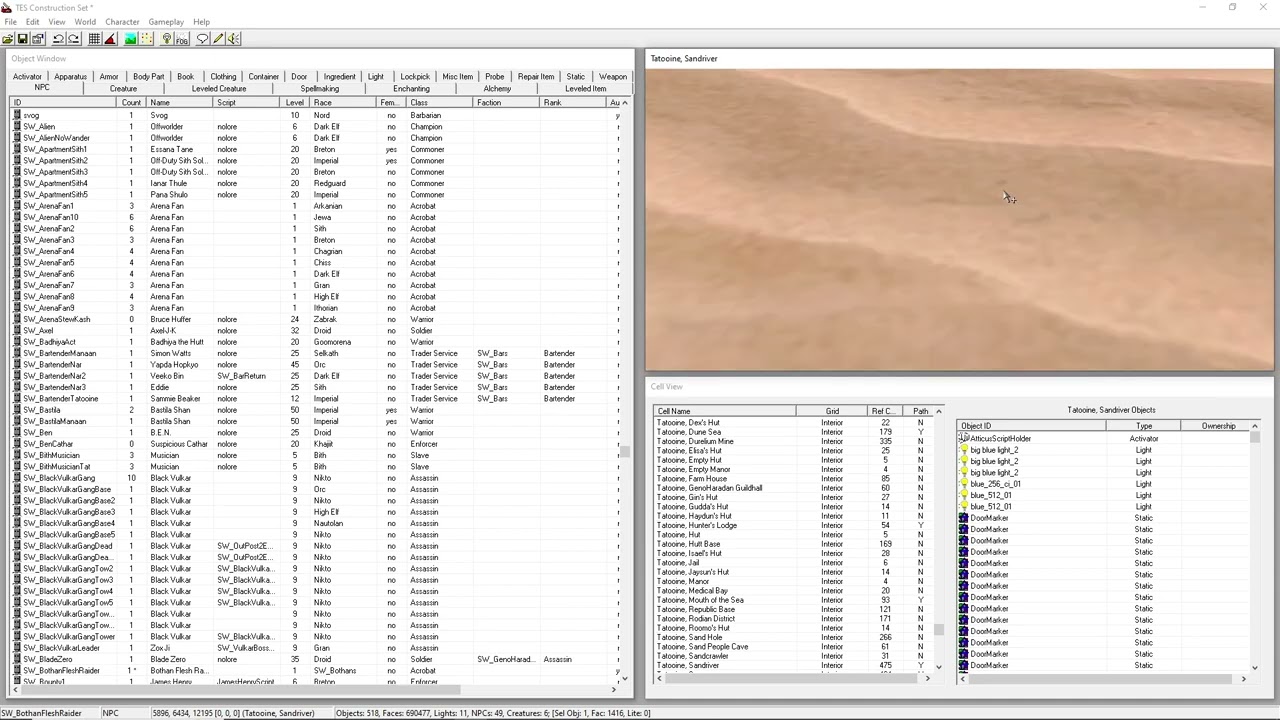Toggle grid snap icon
The image size is (1280, 720).
[x=95, y=39]
